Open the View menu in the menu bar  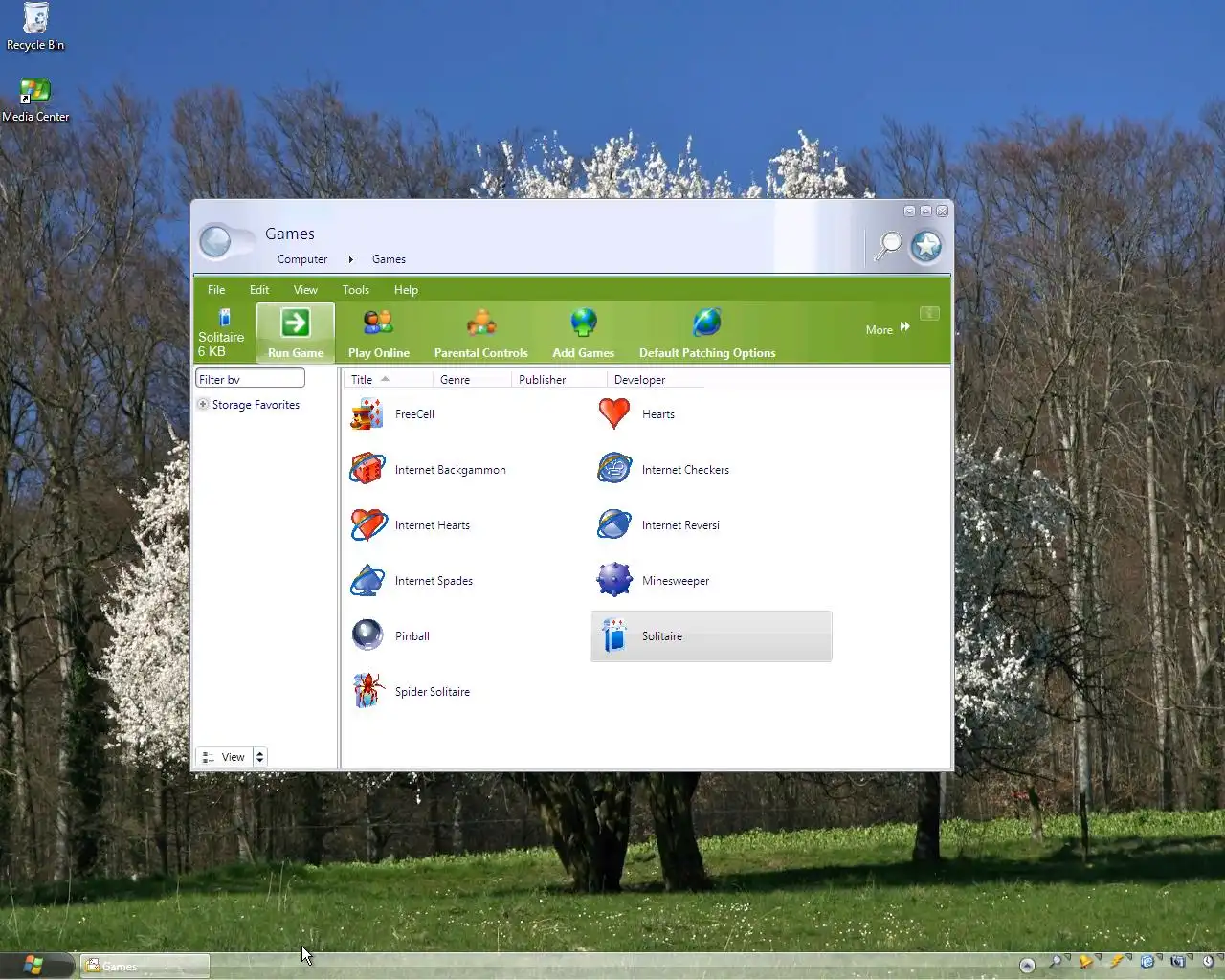click(305, 290)
